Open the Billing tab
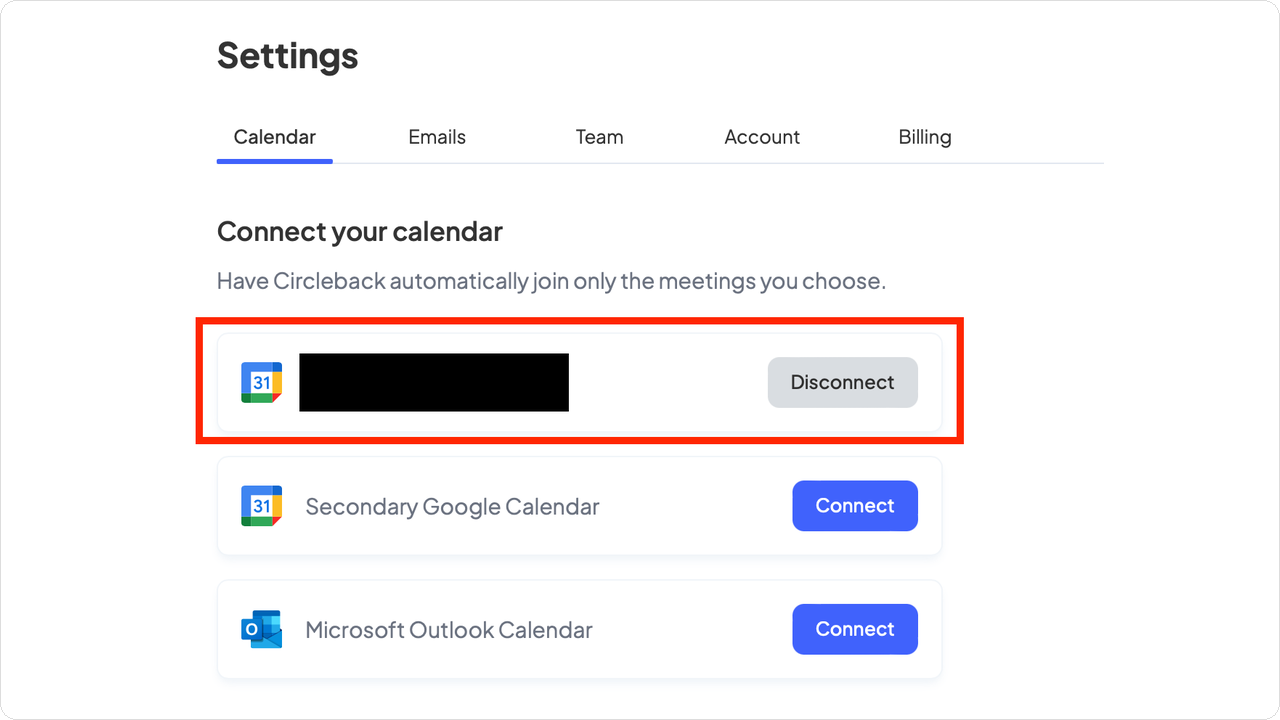Screen dimensions: 1280x720 (x=925, y=138)
